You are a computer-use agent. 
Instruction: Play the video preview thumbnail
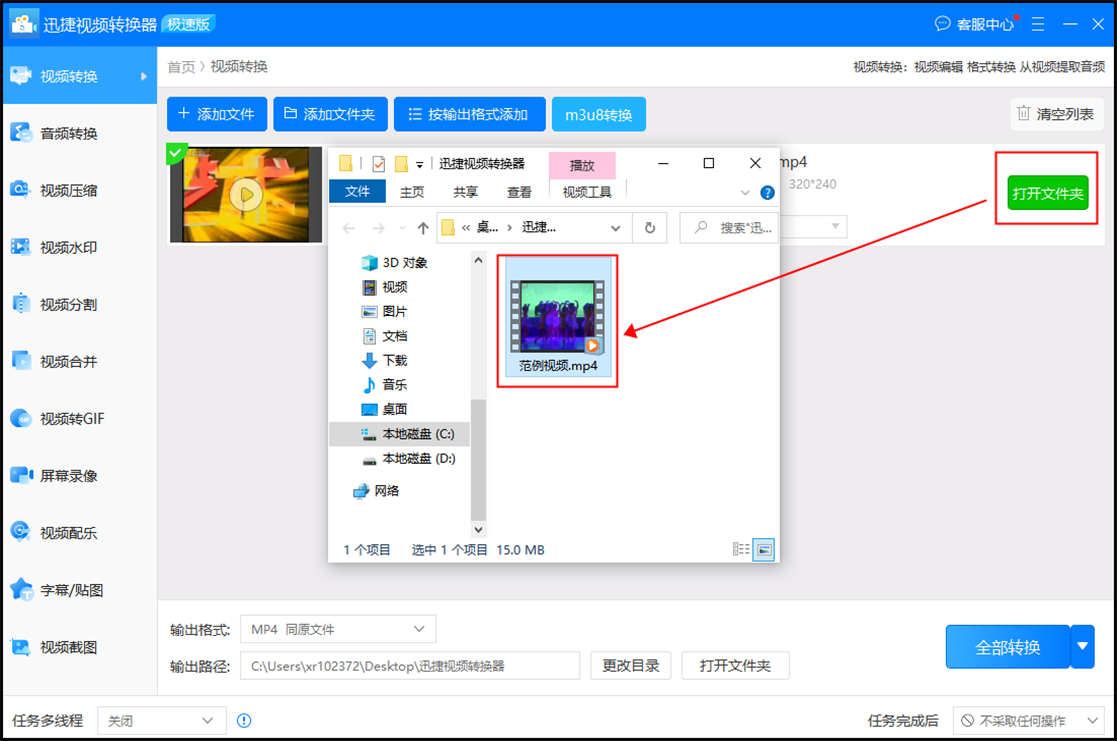246,195
